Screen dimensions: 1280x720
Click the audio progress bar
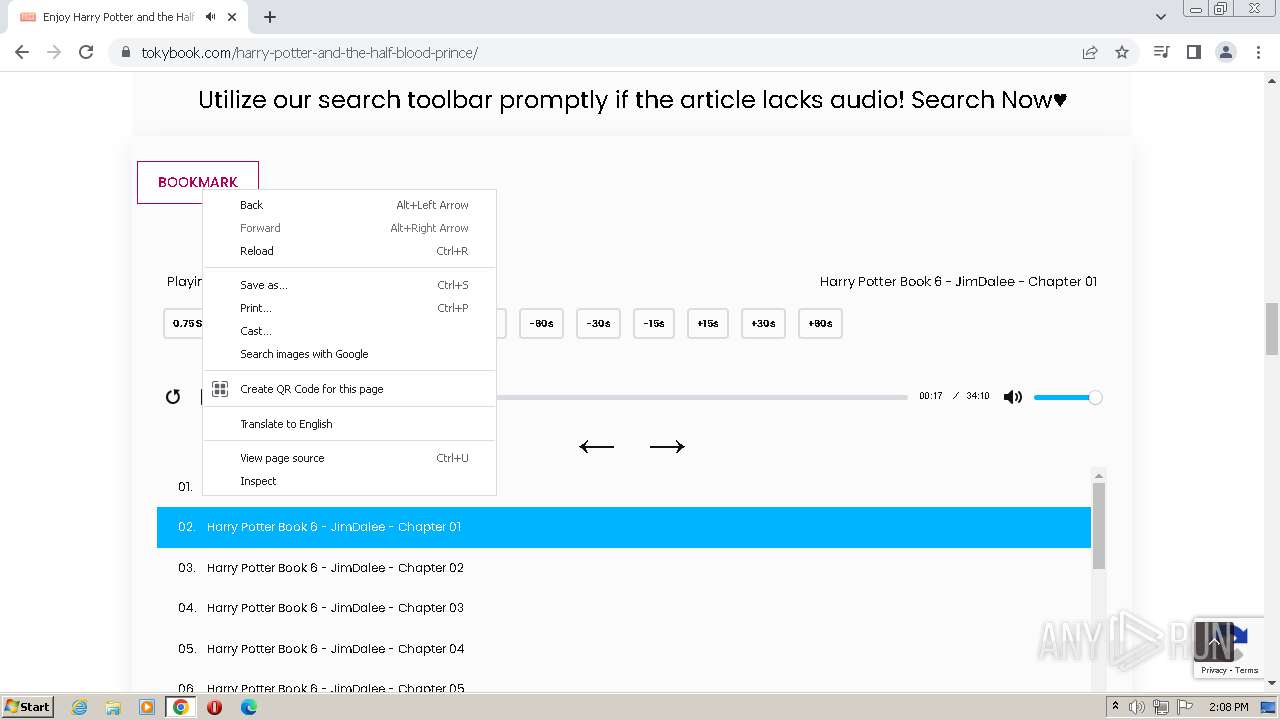coord(702,397)
